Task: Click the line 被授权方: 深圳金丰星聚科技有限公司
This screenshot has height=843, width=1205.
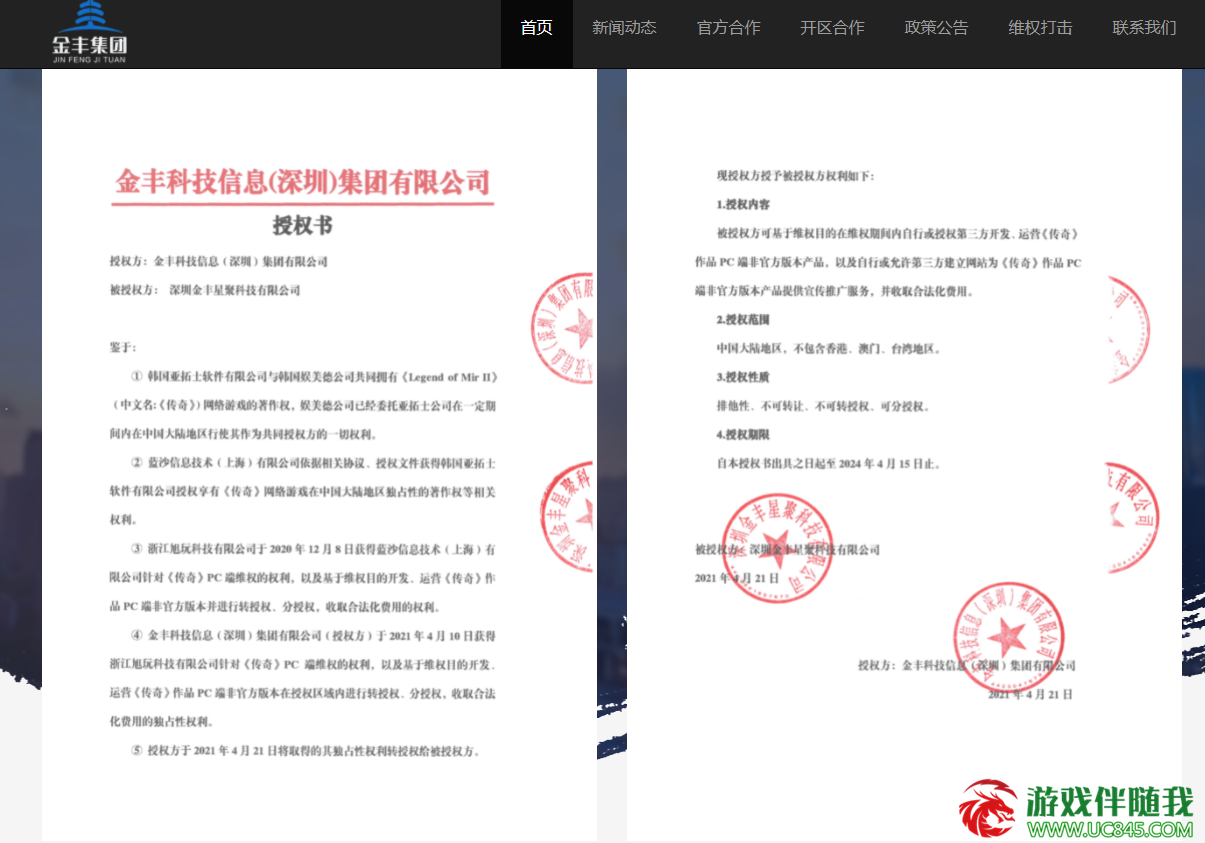Action: [205, 290]
